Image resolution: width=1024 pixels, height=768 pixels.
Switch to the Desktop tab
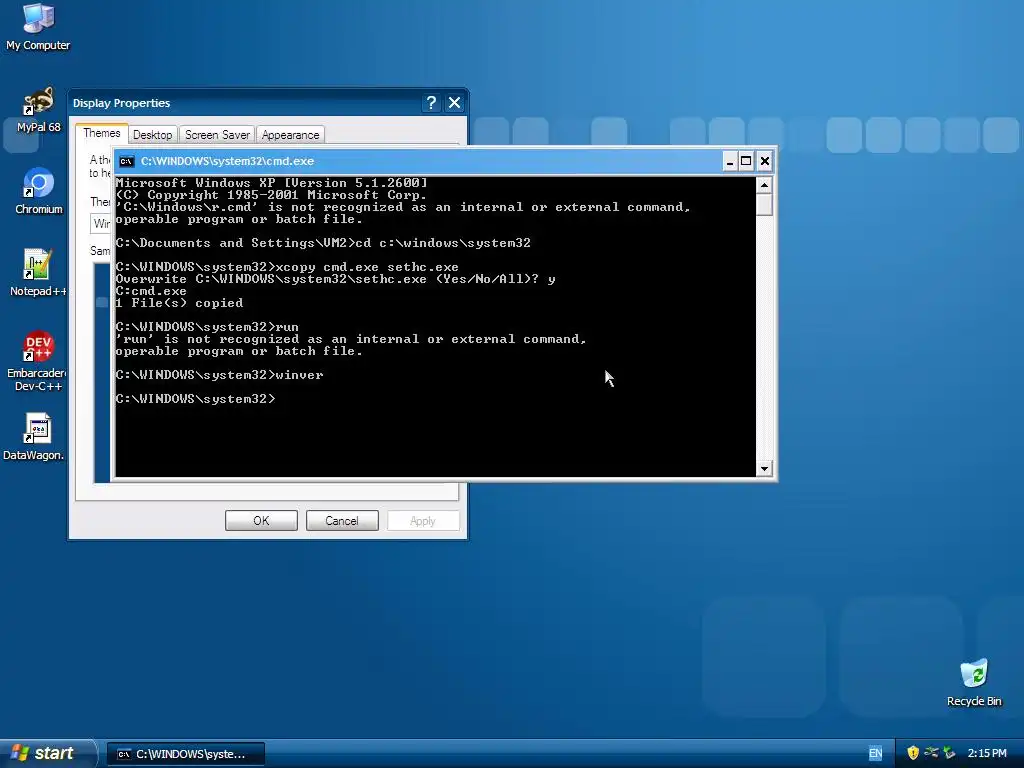pyautogui.click(x=152, y=135)
